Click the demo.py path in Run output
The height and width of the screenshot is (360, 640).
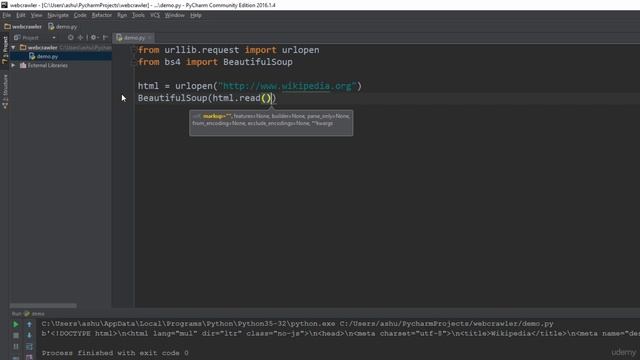447,324
